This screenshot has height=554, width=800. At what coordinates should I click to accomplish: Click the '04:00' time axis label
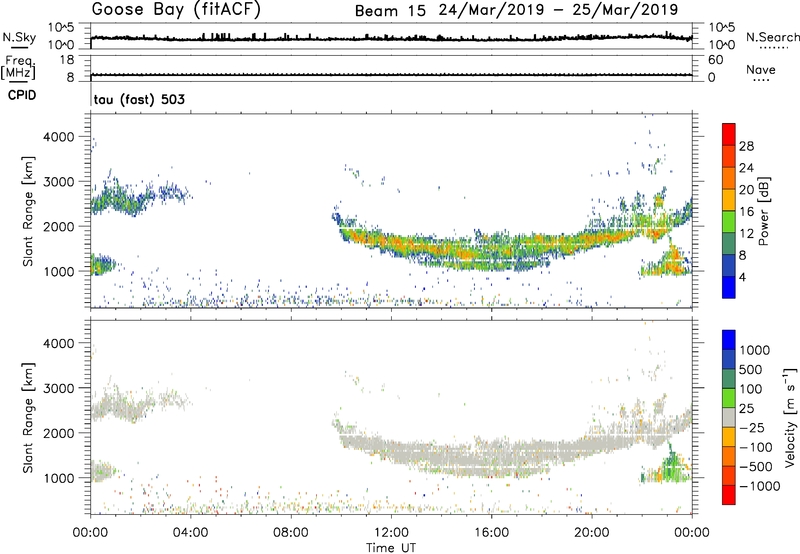[191, 533]
